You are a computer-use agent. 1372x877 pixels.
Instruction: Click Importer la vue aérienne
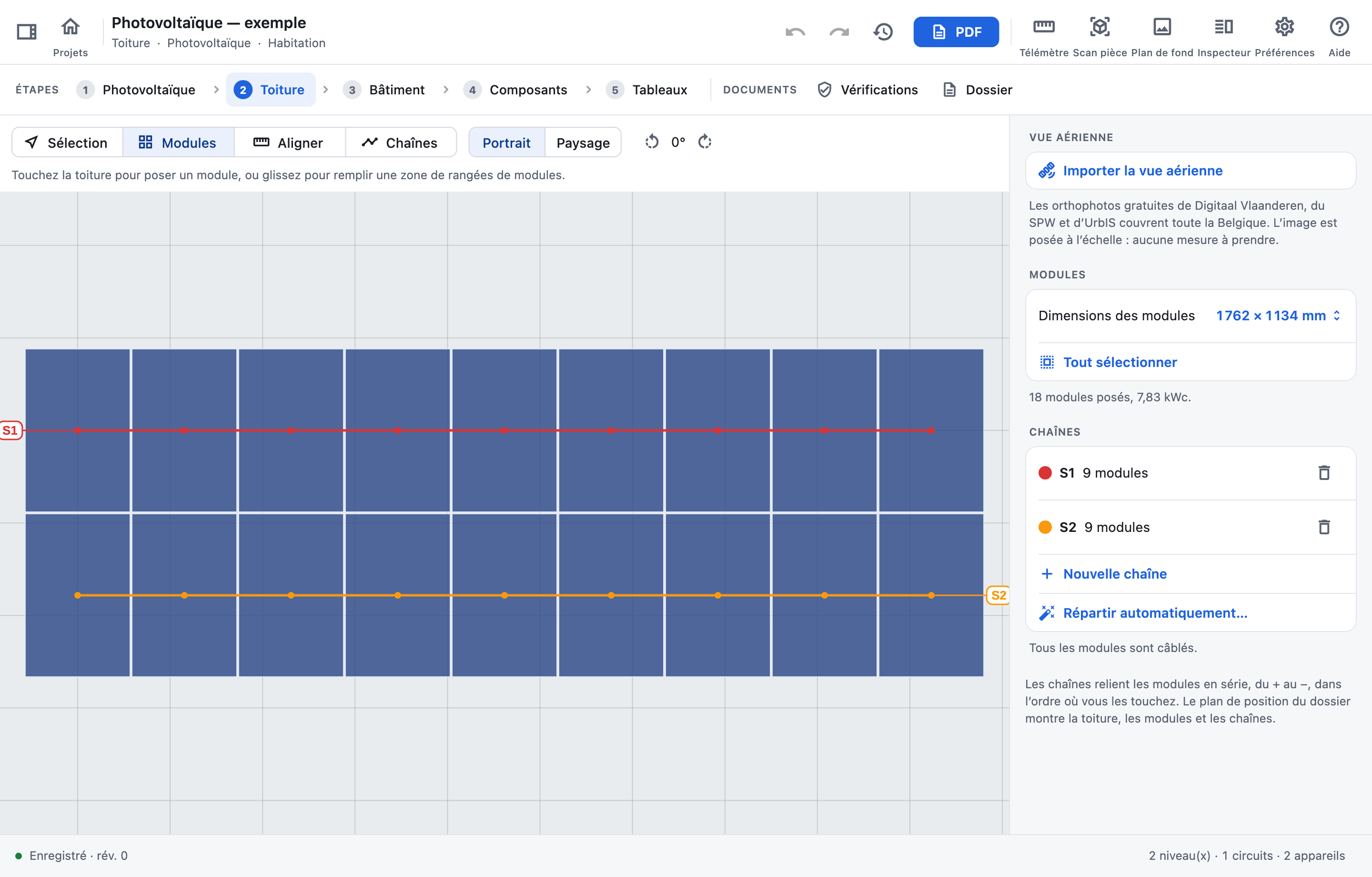click(x=1190, y=171)
